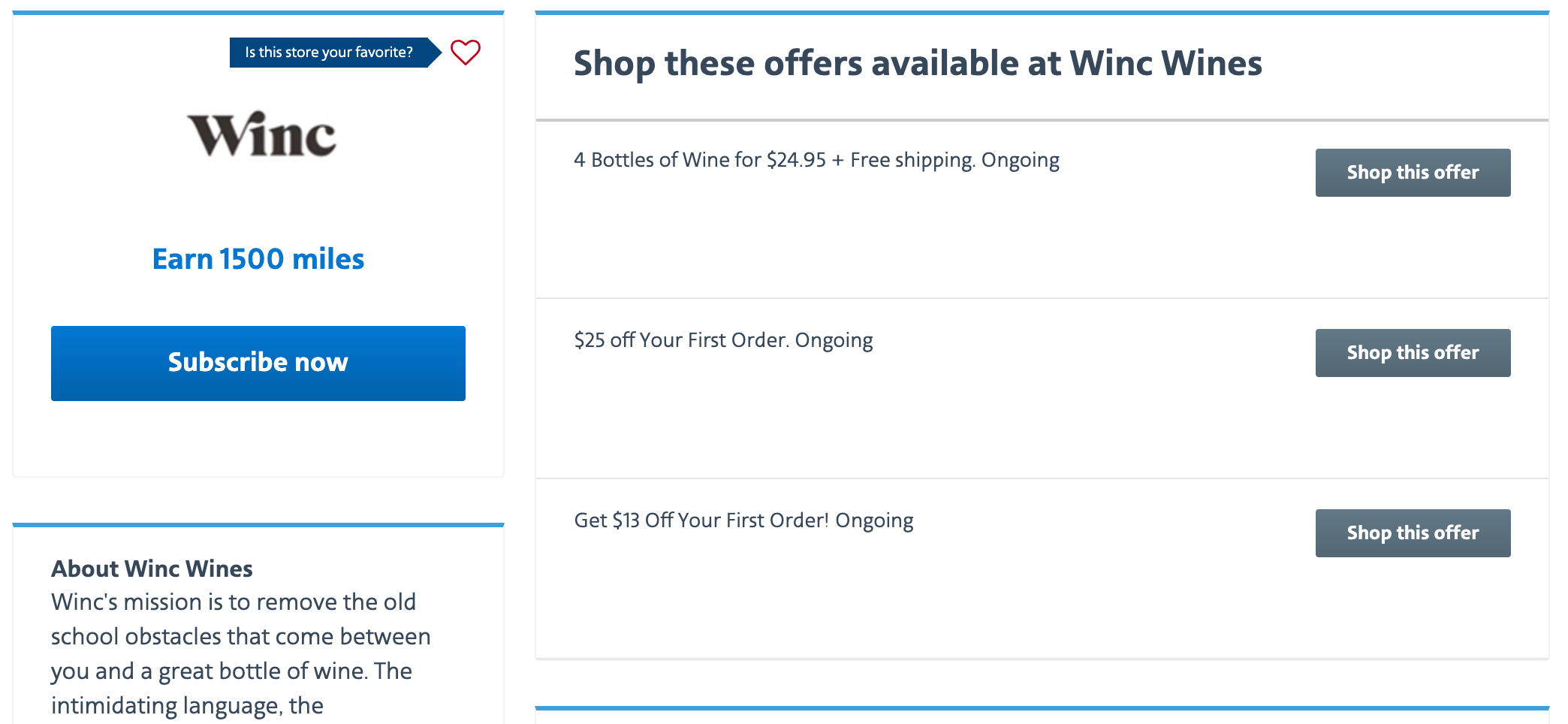Screen dimensions: 1568x724
Task: Click the Earn 1500 miles reward text
Action: (x=258, y=258)
